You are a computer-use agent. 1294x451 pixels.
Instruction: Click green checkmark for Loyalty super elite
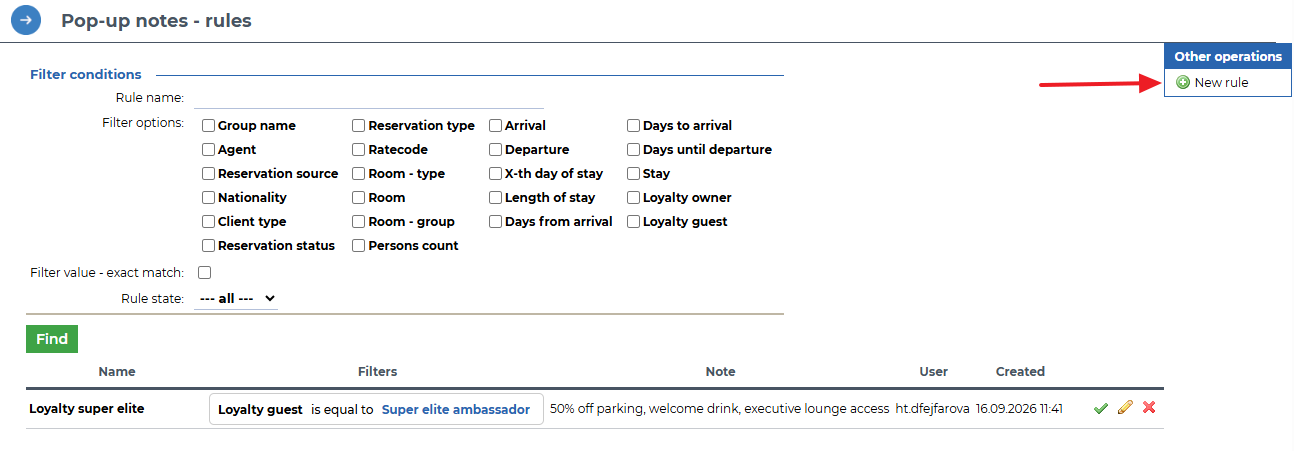pos(1101,408)
